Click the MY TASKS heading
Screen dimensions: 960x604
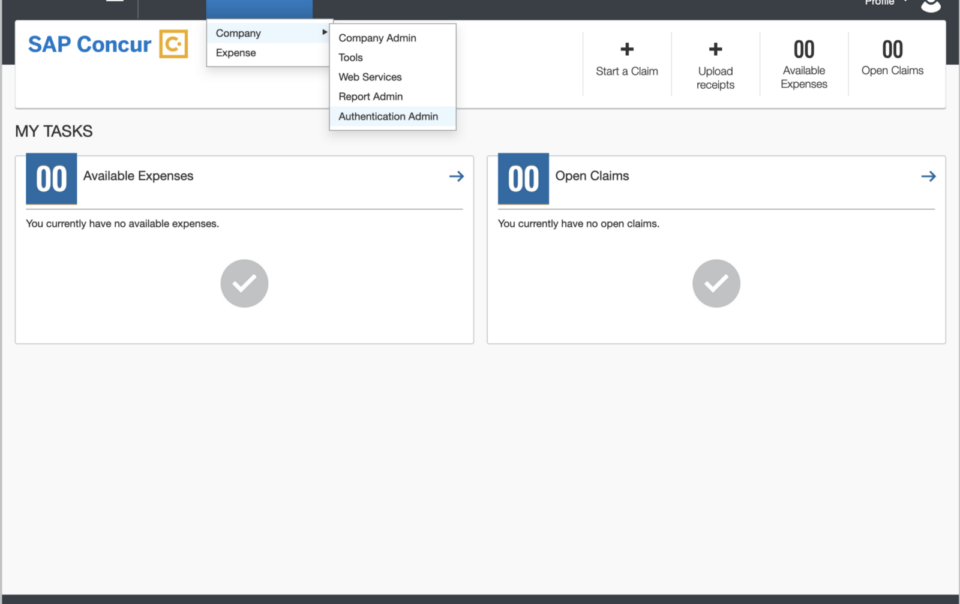click(x=54, y=131)
